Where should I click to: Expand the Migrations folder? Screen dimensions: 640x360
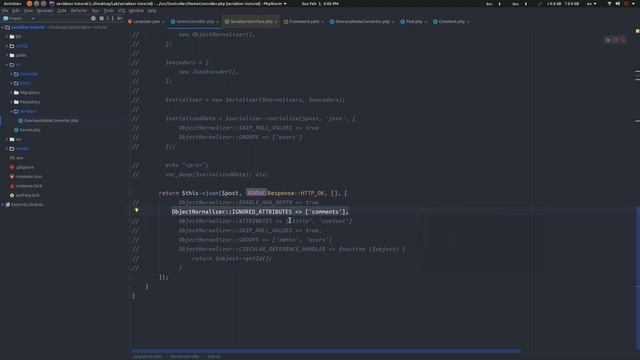pyautogui.click(x=11, y=93)
